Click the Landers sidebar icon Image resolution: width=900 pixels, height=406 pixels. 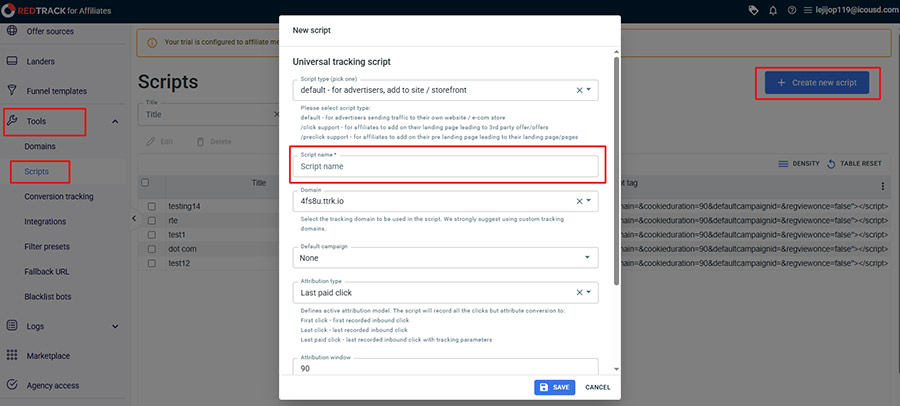pos(12,61)
